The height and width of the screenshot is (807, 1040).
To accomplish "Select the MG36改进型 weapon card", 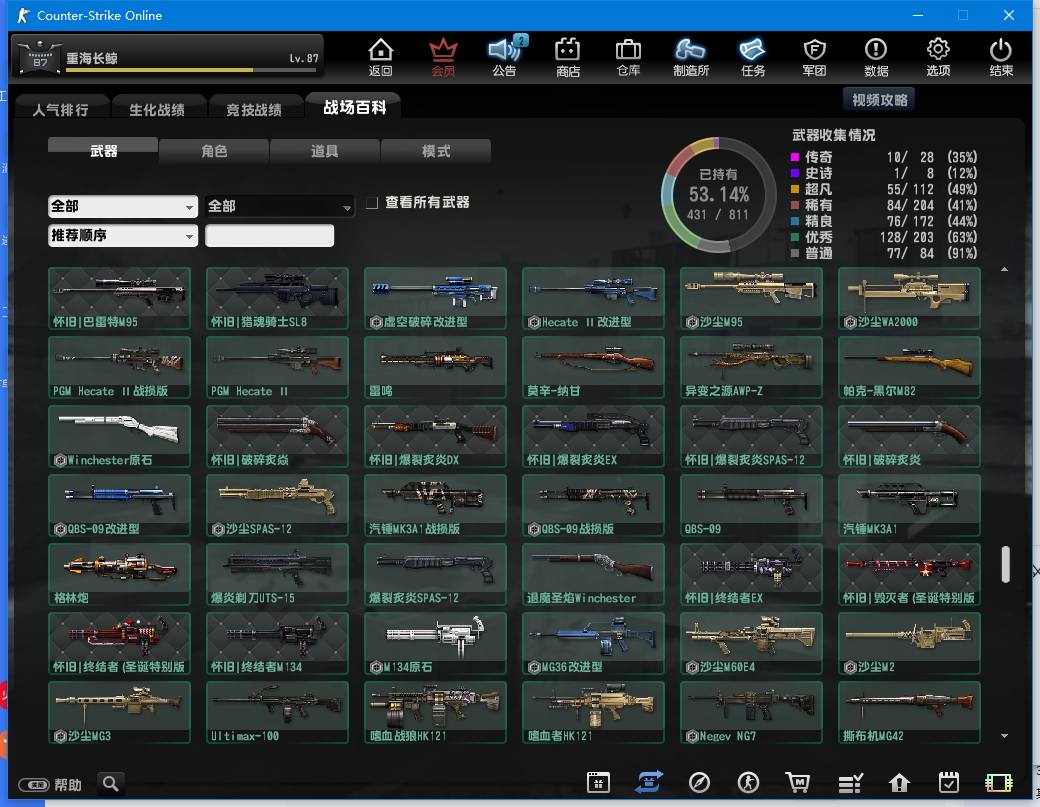I will pyautogui.click(x=593, y=643).
